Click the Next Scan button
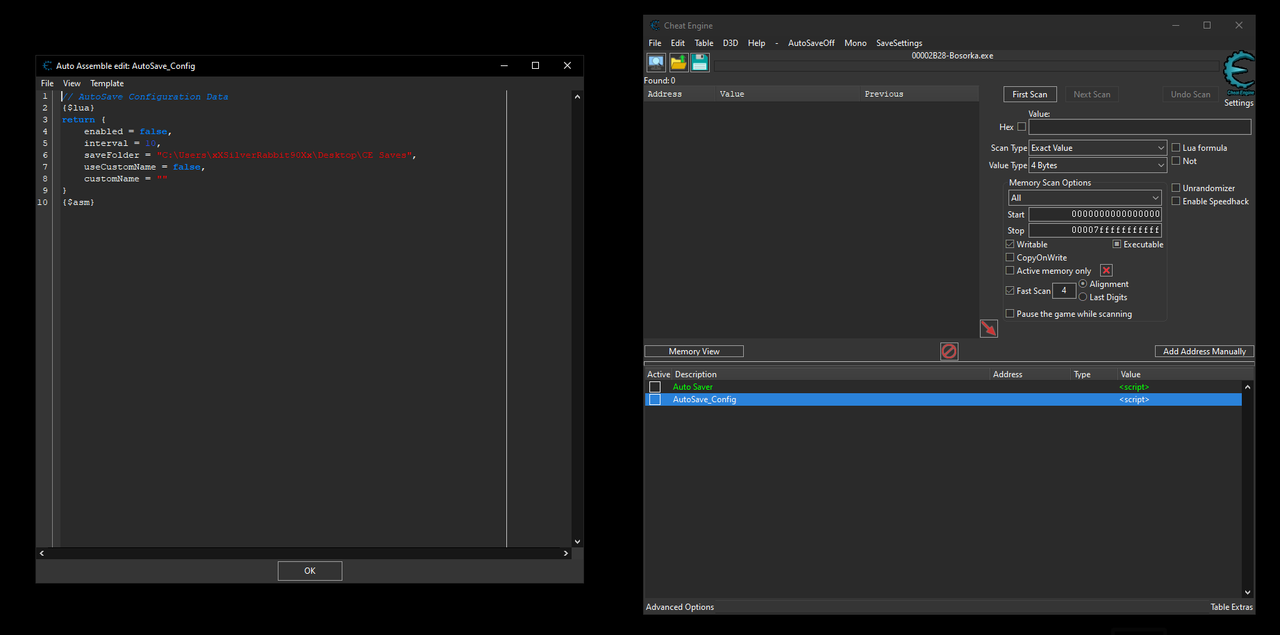Image resolution: width=1280 pixels, height=635 pixels. point(1091,94)
